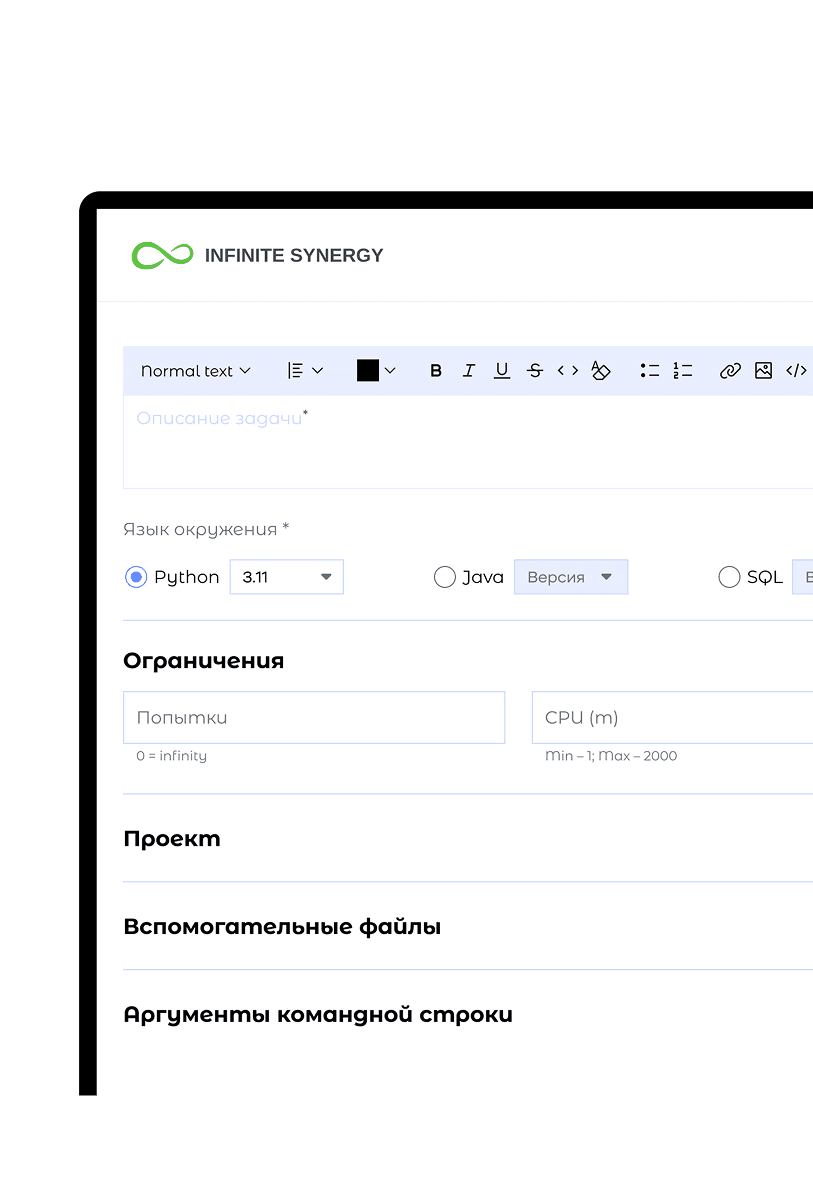813x1200 pixels.
Task: Insert a hyperlink
Action: [x=730, y=371]
